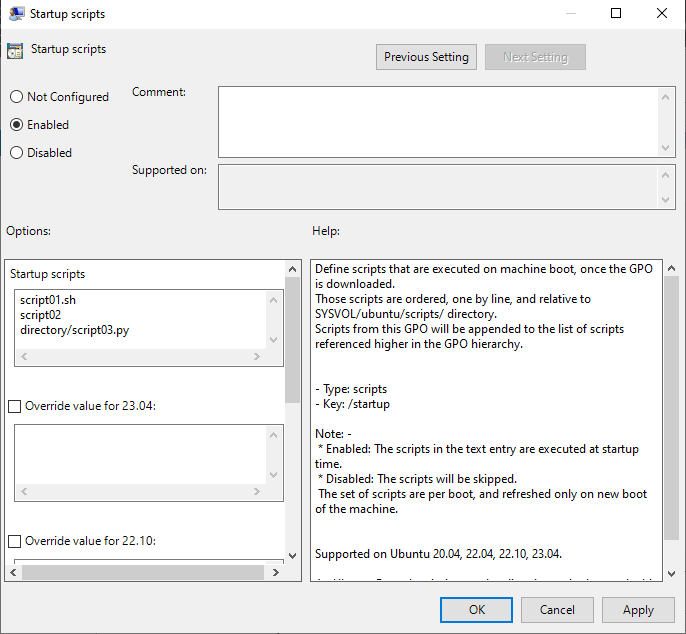The width and height of the screenshot is (686, 634).
Task: Click scripts list up arrow
Action: pyautogui.click(x=274, y=300)
